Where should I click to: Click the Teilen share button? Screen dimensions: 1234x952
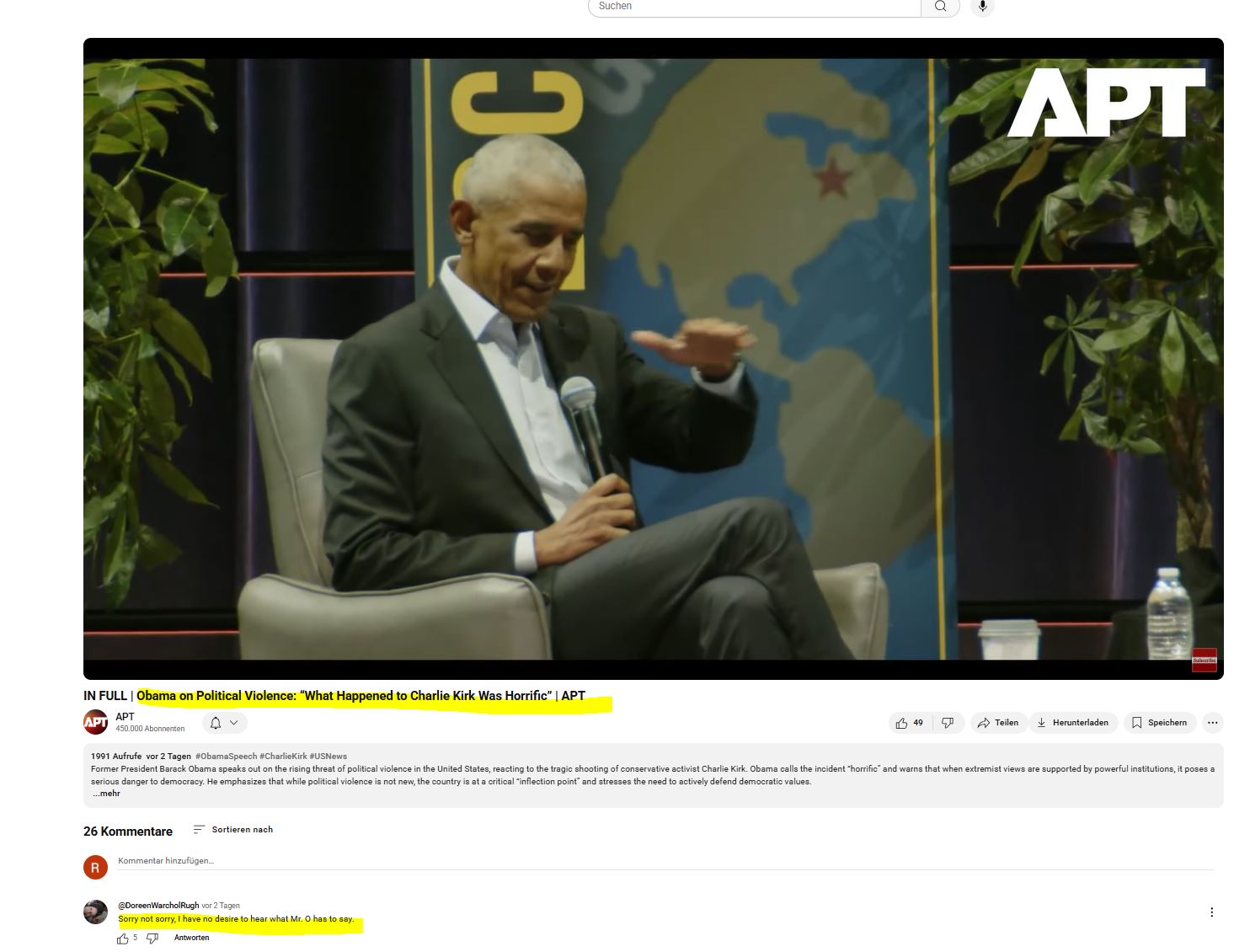[x=998, y=723]
